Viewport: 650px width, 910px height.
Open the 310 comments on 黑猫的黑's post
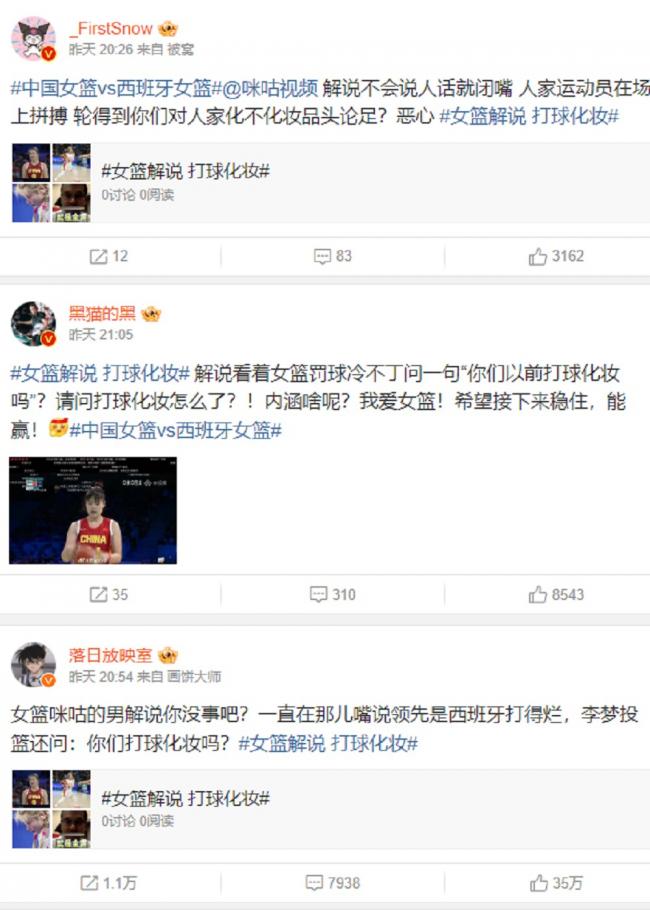pyautogui.click(x=333, y=594)
